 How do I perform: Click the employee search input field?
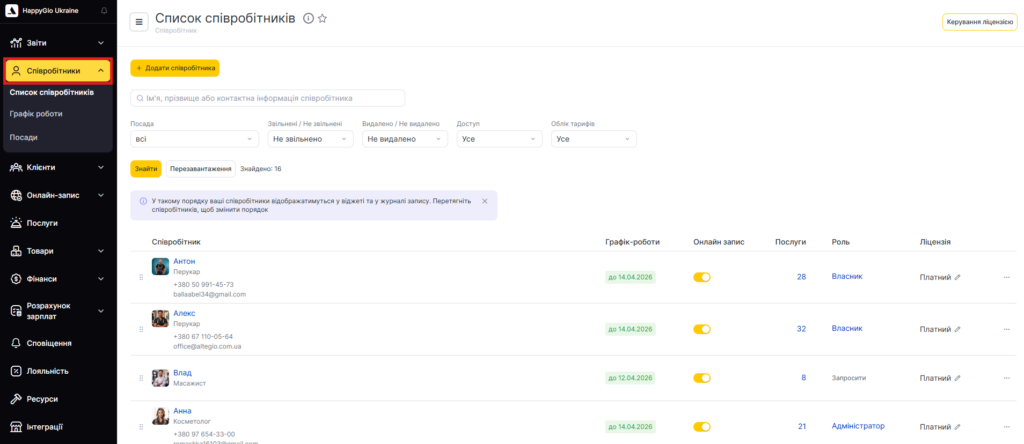pyautogui.click(x=268, y=98)
